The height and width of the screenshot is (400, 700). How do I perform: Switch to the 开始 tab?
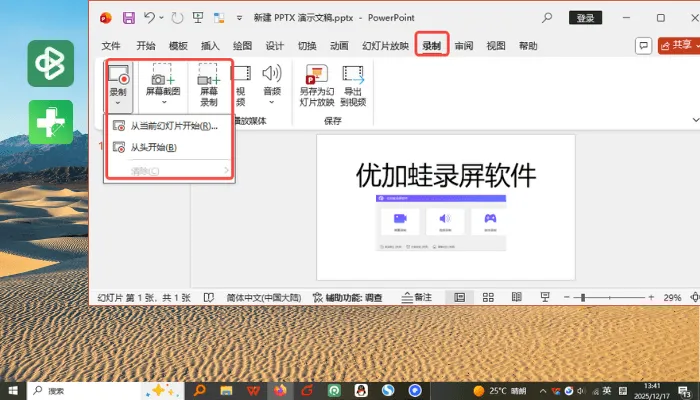[146, 46]
